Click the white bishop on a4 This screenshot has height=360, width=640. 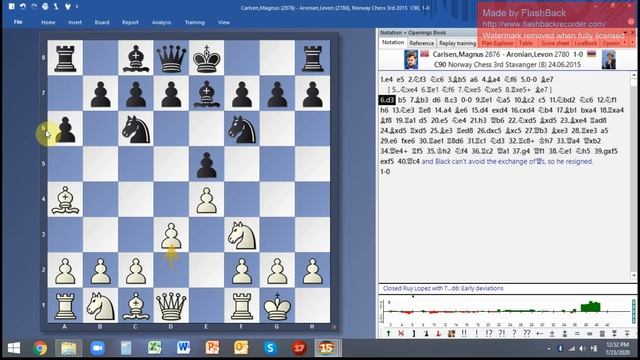coord(65,200)
